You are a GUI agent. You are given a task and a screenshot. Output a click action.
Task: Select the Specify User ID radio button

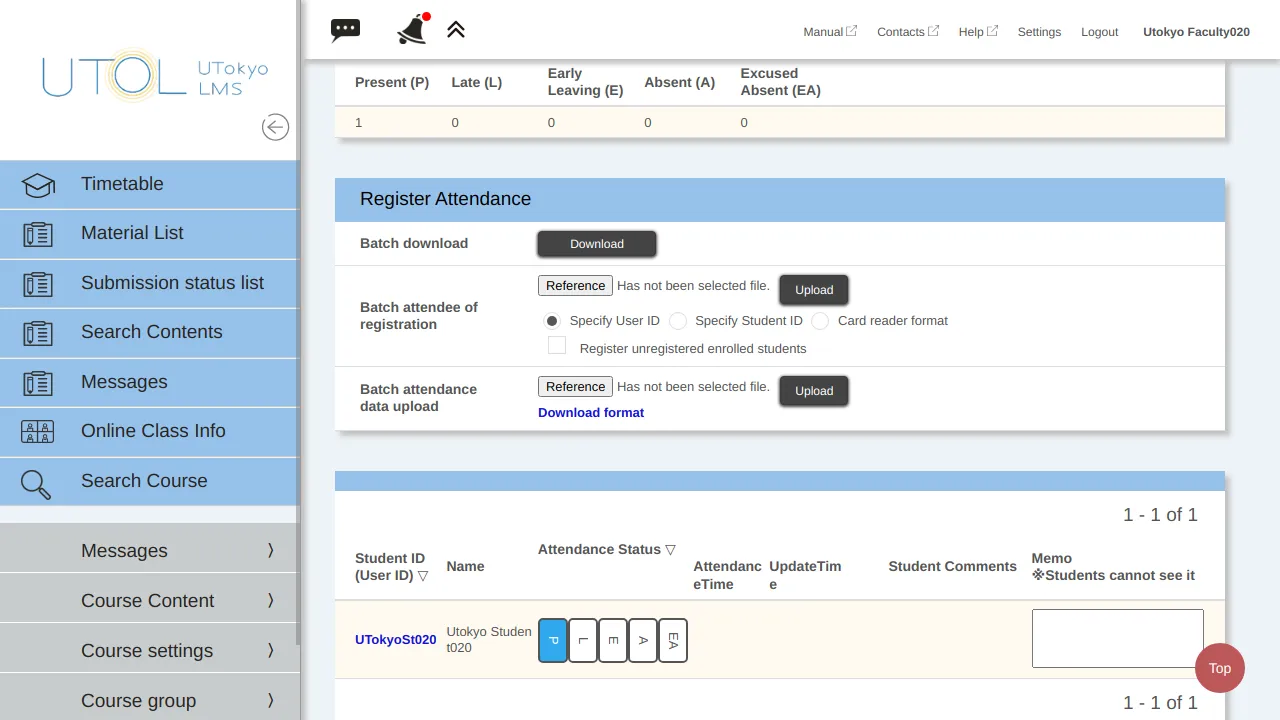pyautogui.click(x=551, y=321)
